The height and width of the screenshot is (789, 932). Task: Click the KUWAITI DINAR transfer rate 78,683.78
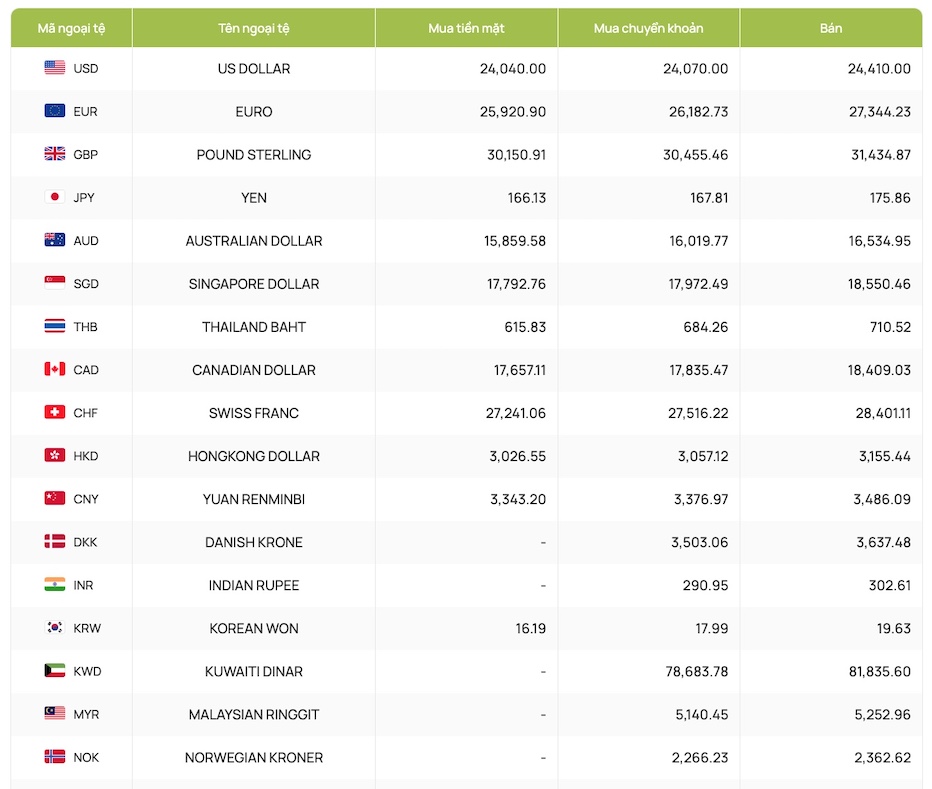pyautogui.click(x=699, y=671)
